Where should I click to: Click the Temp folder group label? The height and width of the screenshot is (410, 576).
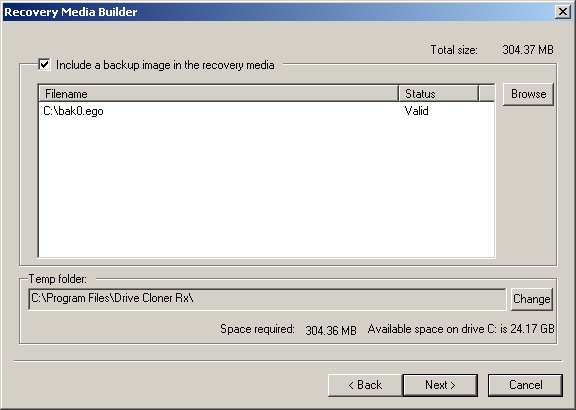point(58,279)
